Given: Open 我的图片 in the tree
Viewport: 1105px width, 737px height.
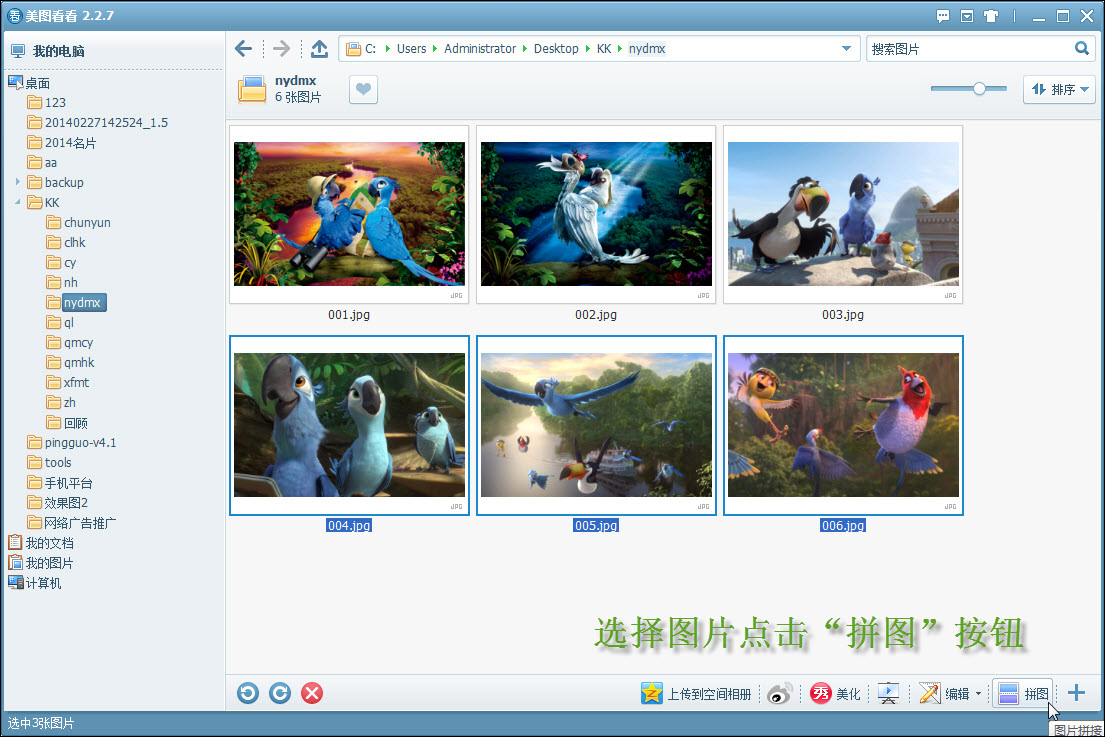Looking at the screenshot, I should [49, 563].
